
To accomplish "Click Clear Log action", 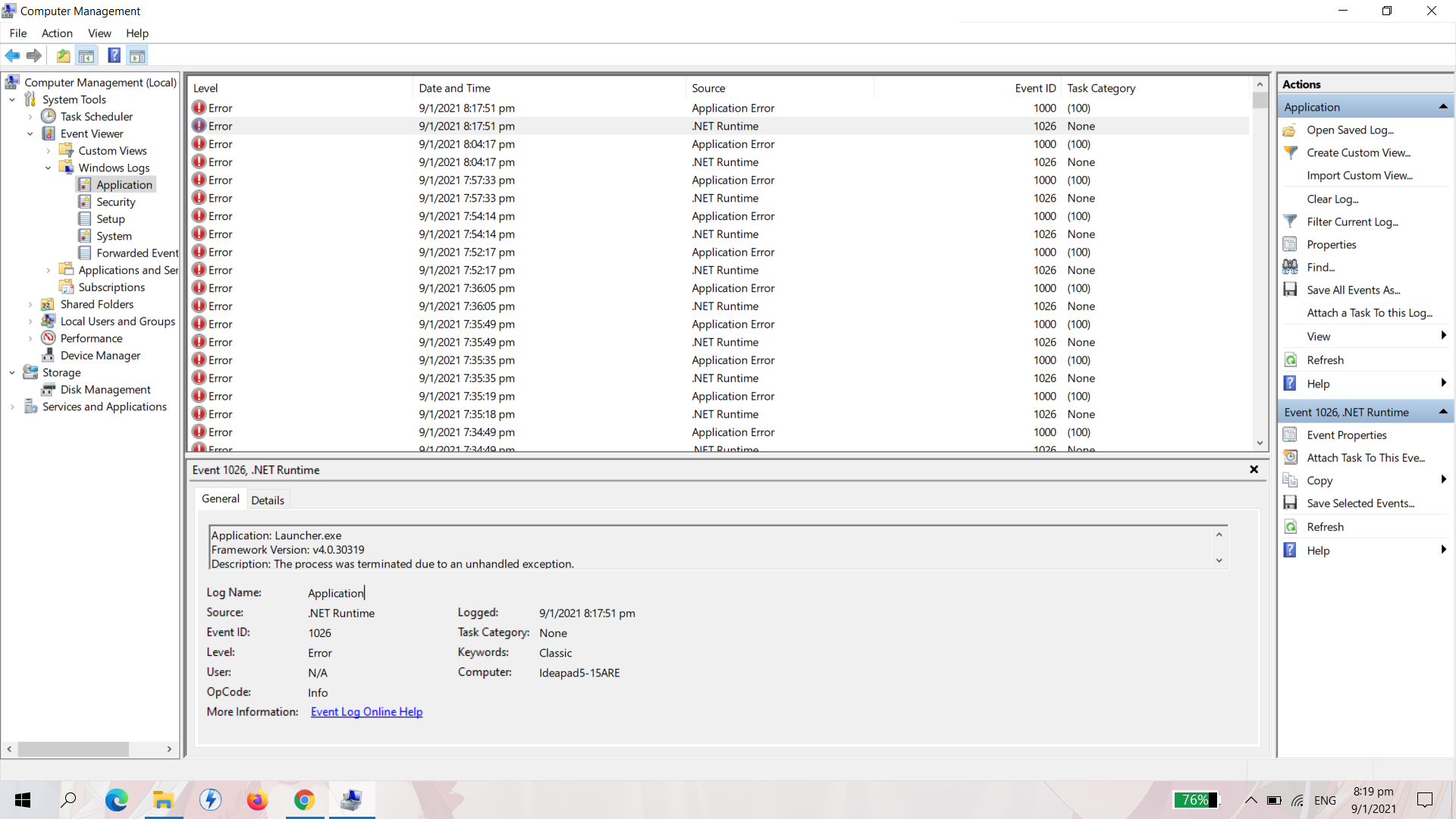I will click(x=1332, y=199).
